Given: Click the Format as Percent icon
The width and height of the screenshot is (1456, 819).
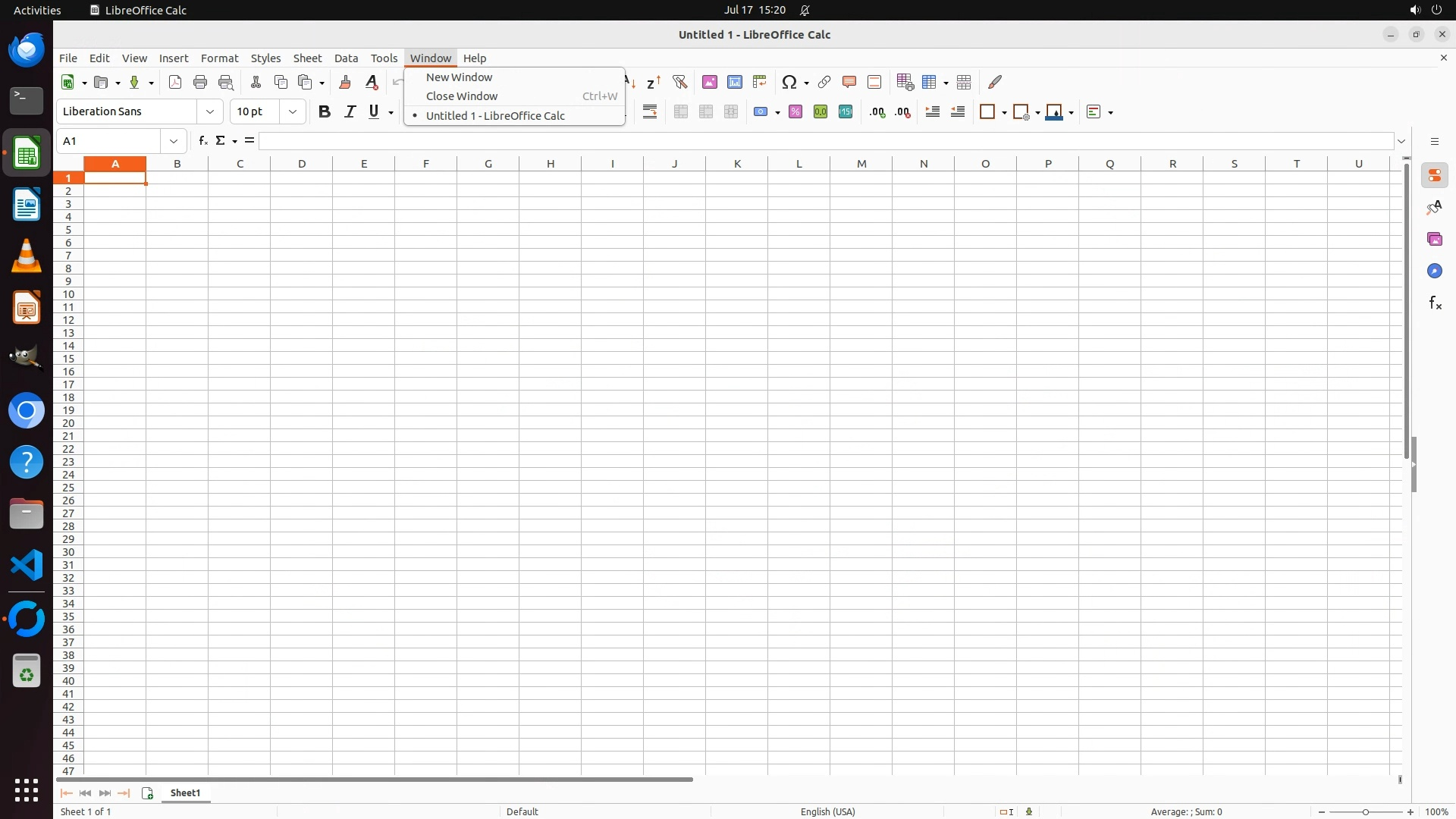Looking at the screenshot, I should pyautogui.click(x=795, y=111).
